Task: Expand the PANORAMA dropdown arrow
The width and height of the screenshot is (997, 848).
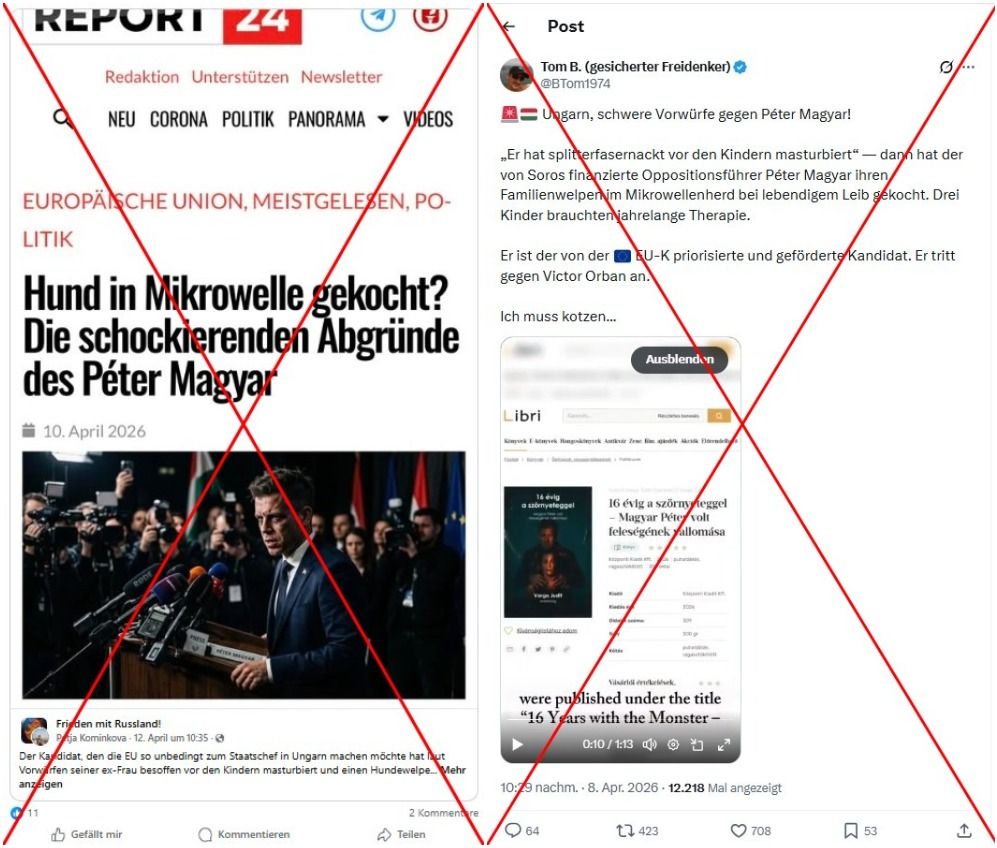Action: (383, 119)
